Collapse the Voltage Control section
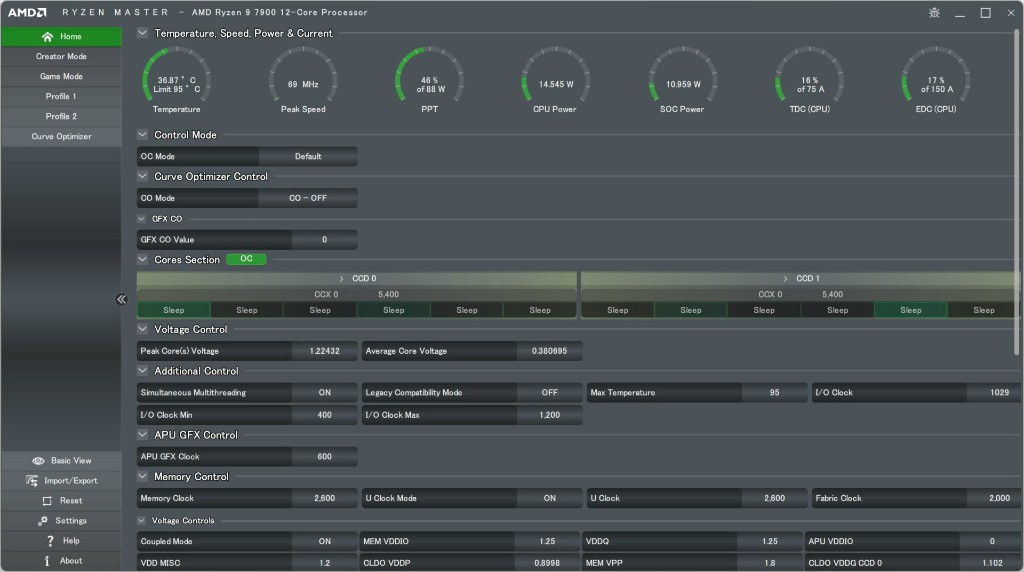 143,329
